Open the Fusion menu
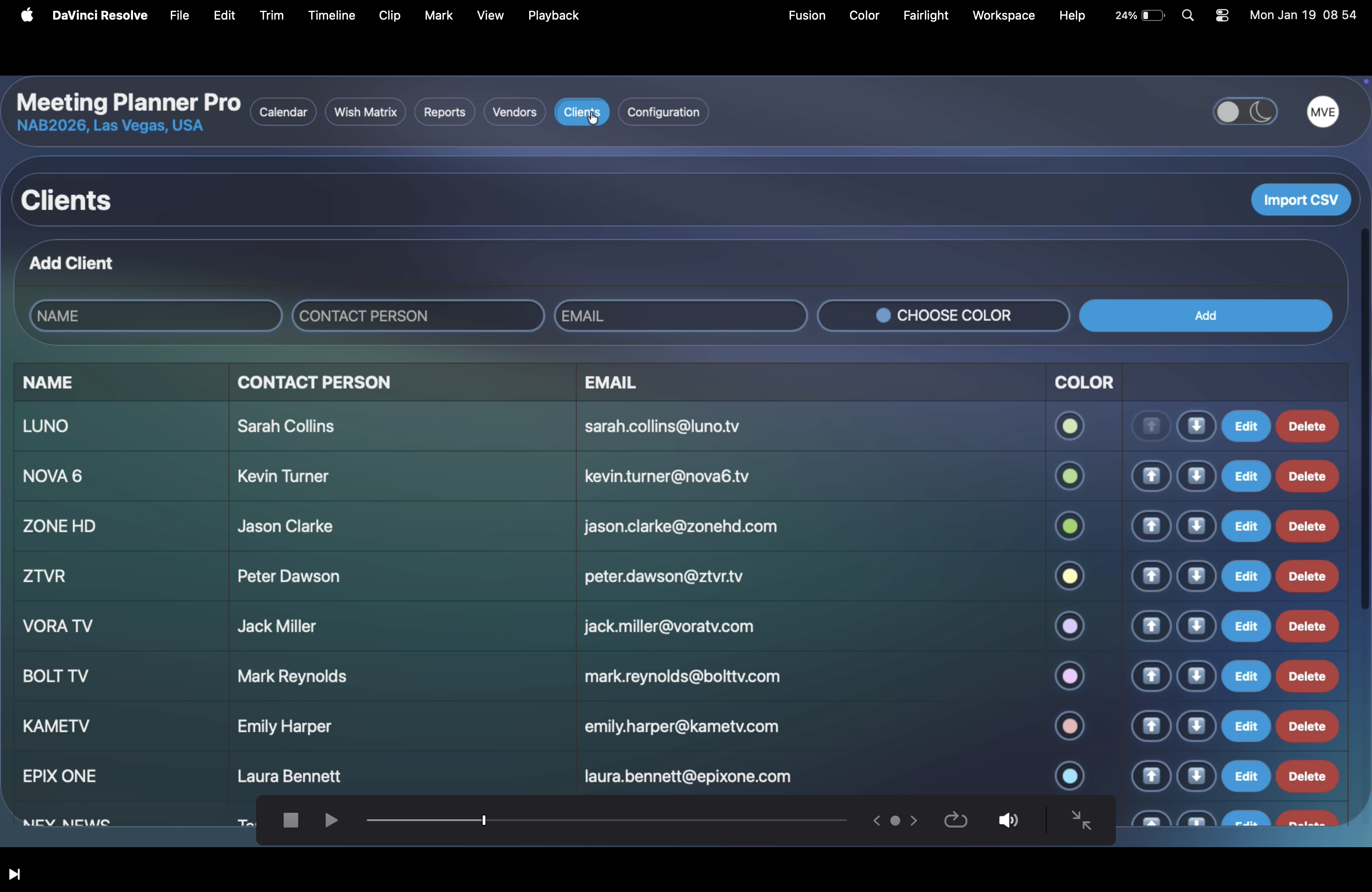Image resolution: width=1372 pixels, height=892 pixels. 807,15
